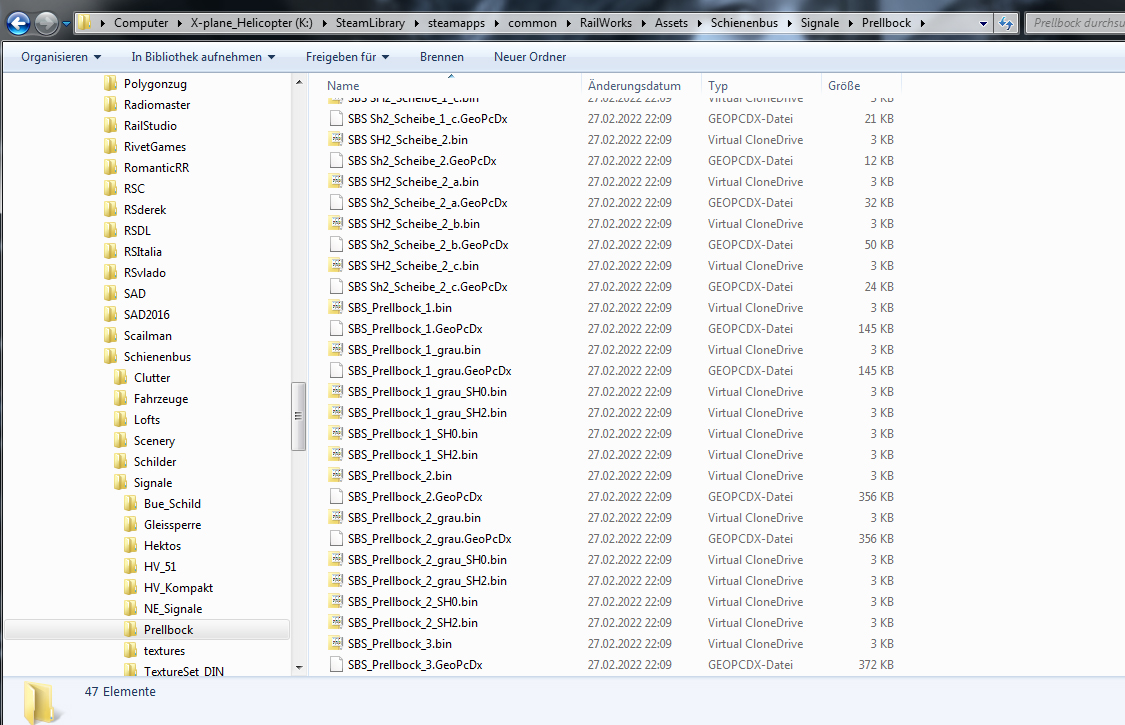The image size is (1125, 725).
Task: Click the navigation pane scrollbar thumb
Action: [x=298, y=416]
